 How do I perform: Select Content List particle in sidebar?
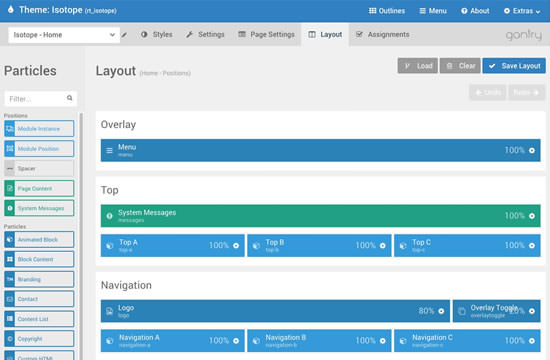pos(39,319)
